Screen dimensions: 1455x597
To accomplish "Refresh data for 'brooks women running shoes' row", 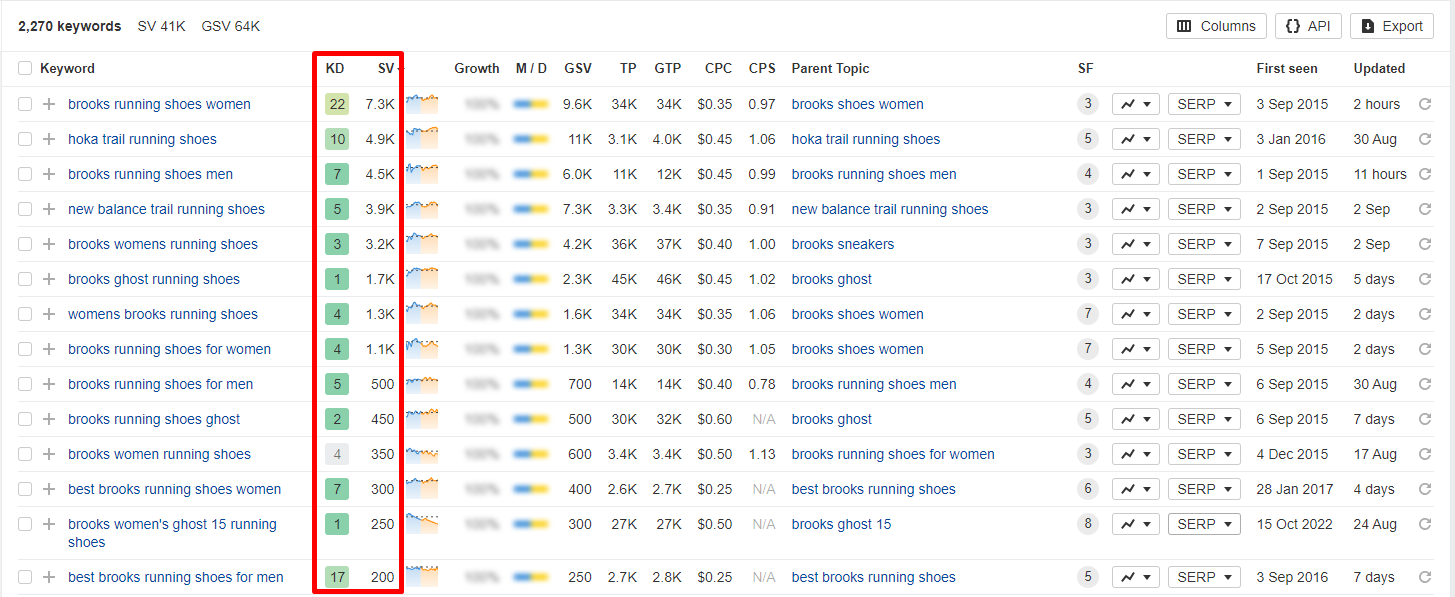I will point(1425,454).
